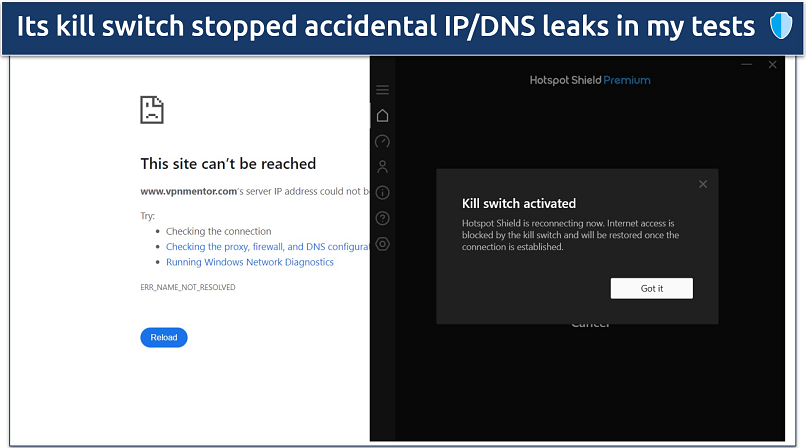The image size is (806, 448).
Task: Open the proxy, firewall, and DNS link
Action: tap(267, 247)
